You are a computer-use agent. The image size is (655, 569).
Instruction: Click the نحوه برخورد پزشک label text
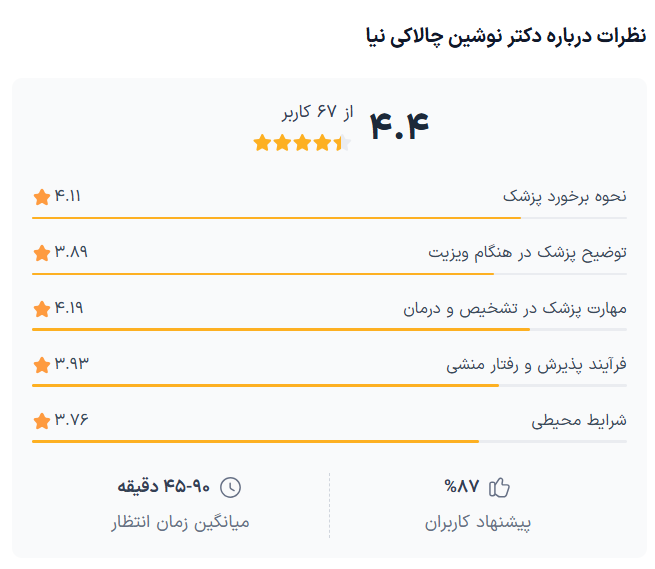coord(564,197)
